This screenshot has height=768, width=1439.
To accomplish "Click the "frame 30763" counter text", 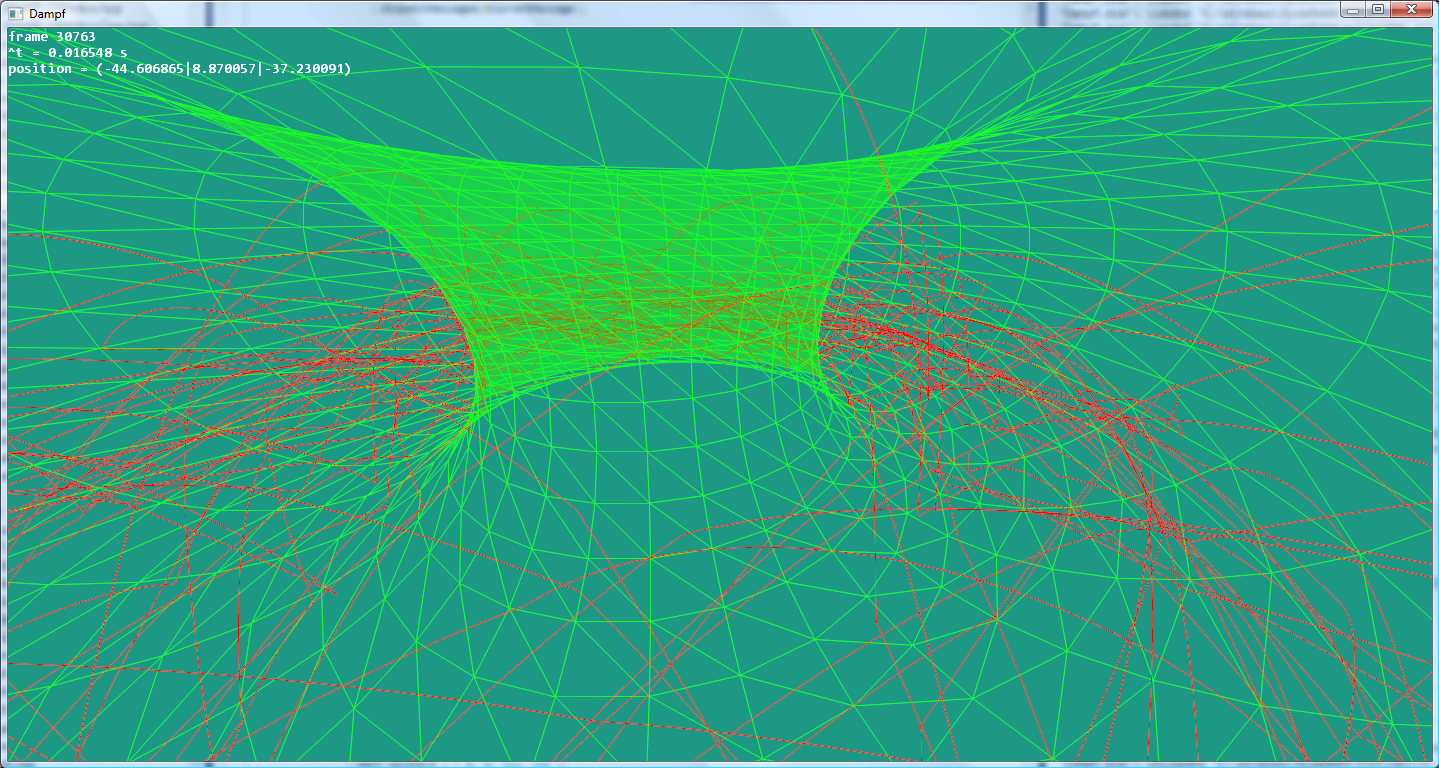I will pyautogui.click(x=52, y=37).
